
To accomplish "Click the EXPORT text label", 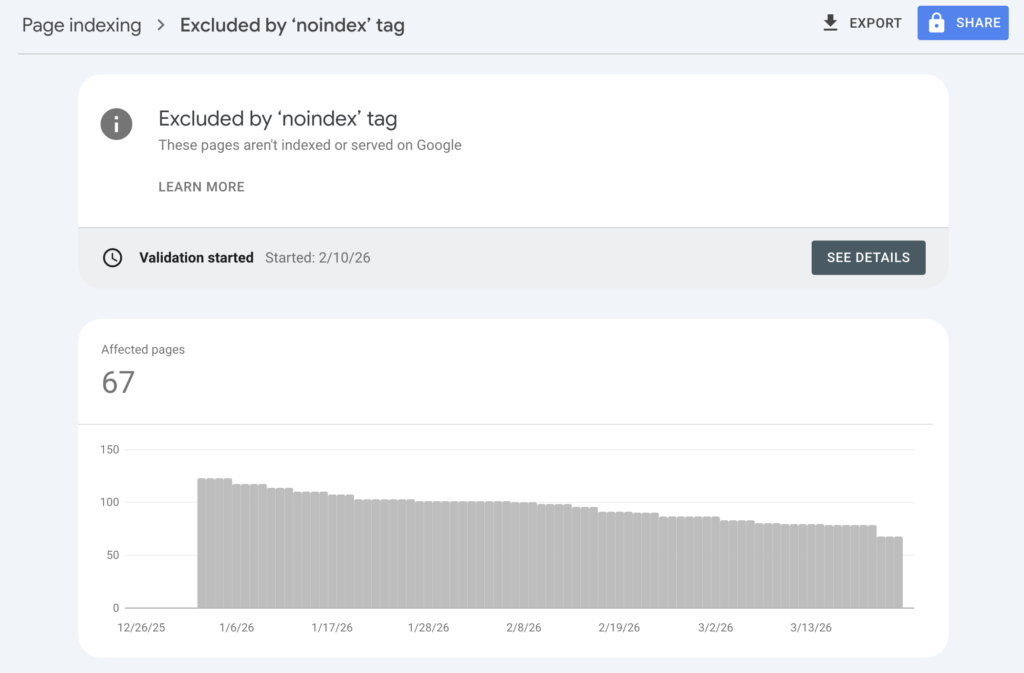I will 875,23.
